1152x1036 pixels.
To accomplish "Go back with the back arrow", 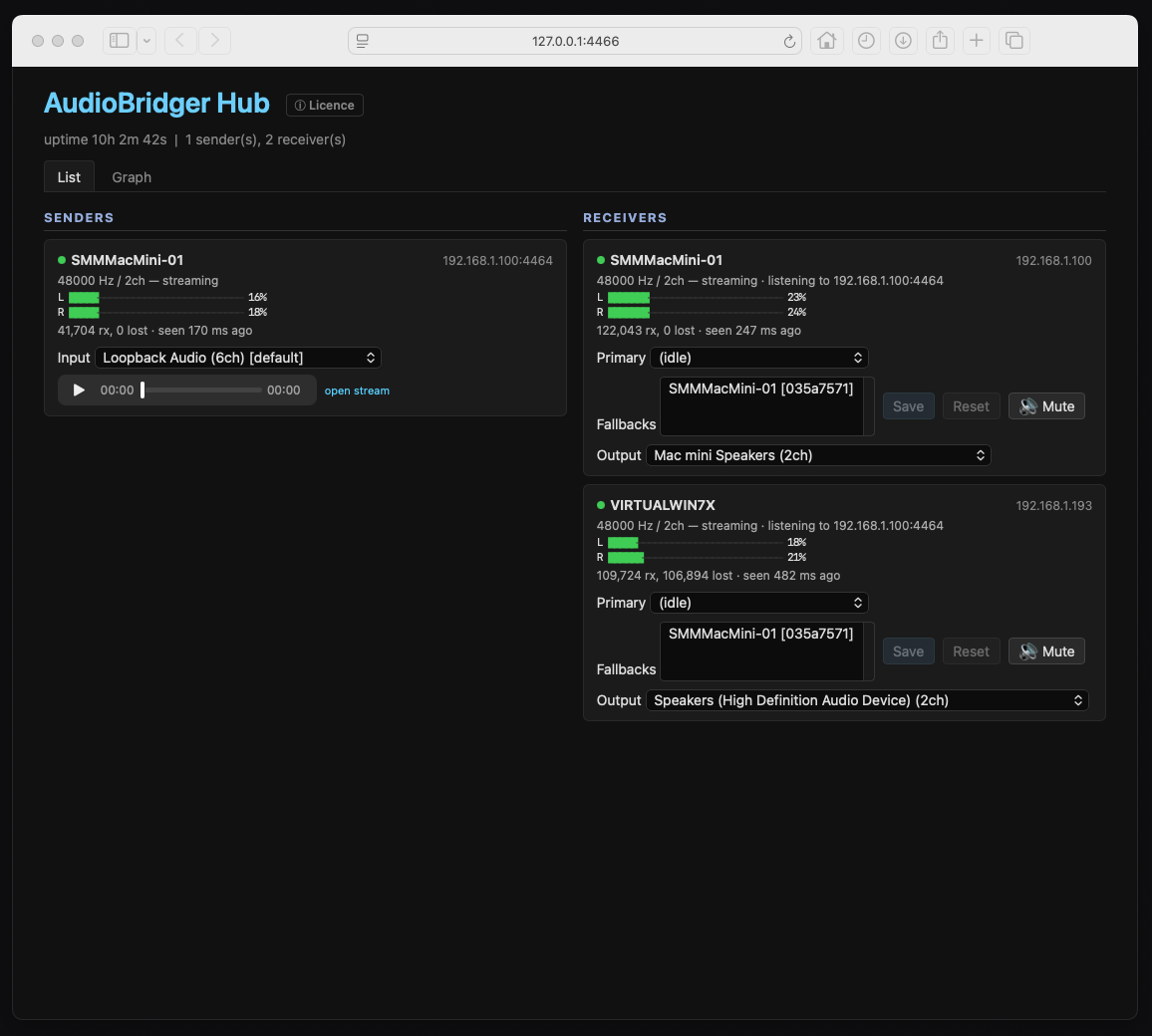I will [180, 41].
